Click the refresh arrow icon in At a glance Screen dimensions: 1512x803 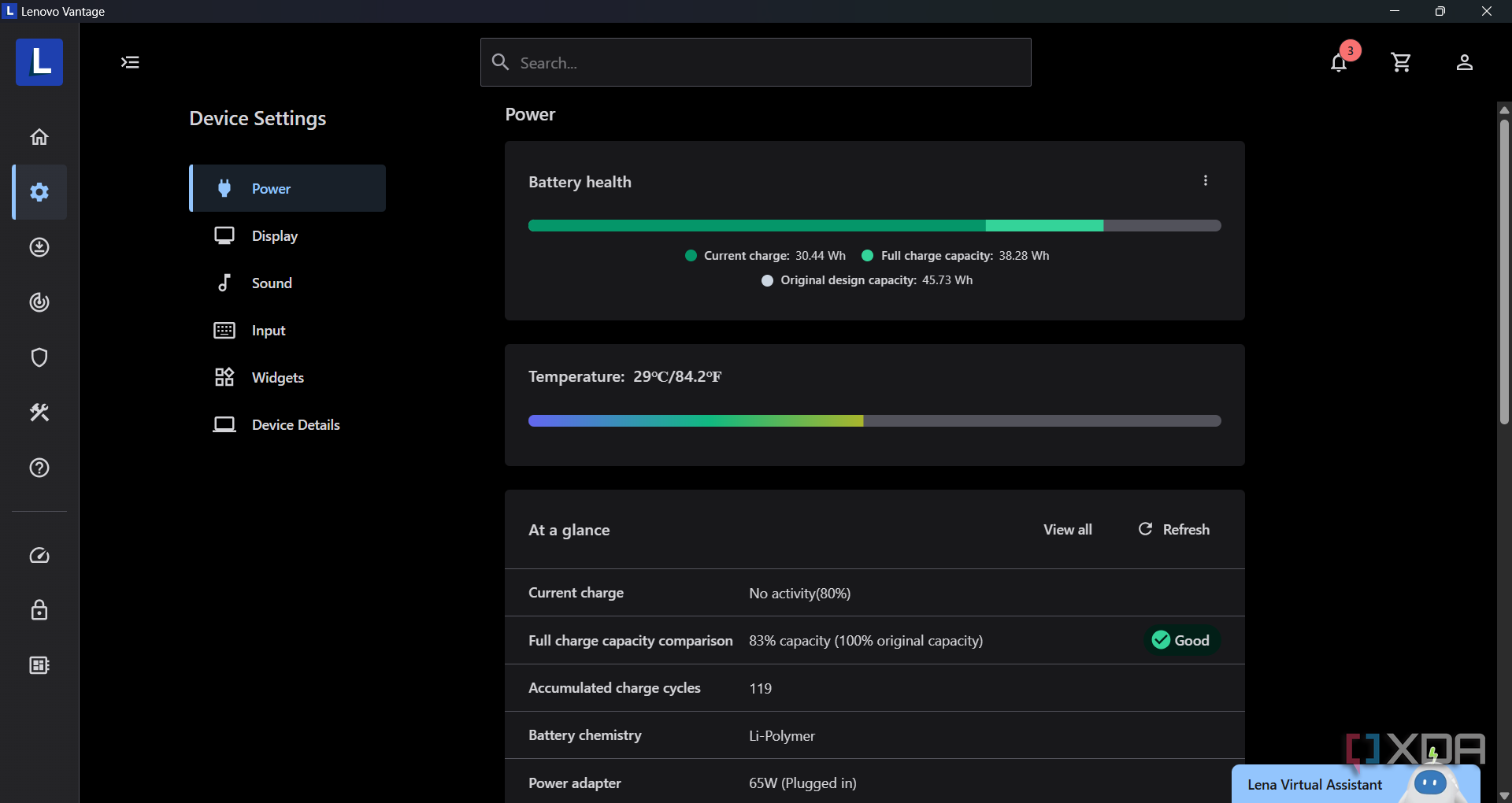pyautogui.click(x=1145, y=529)
